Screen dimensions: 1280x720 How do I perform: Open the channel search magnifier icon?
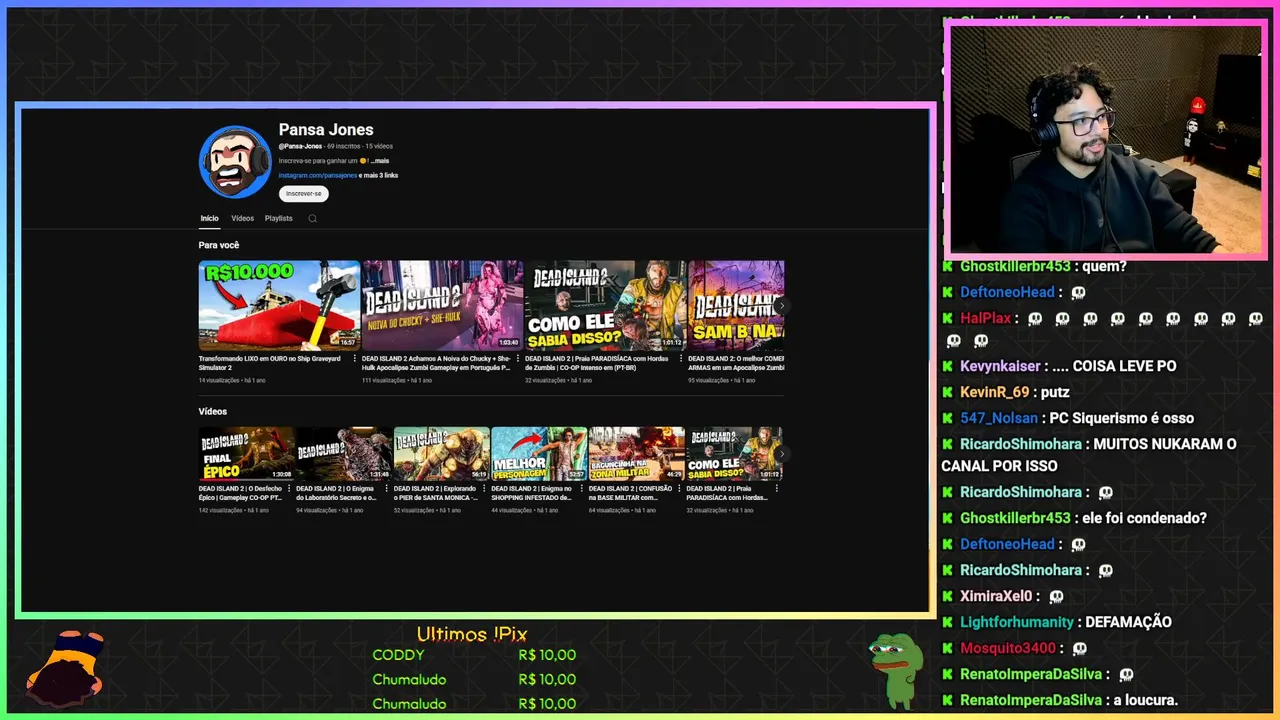pos(312,218)
